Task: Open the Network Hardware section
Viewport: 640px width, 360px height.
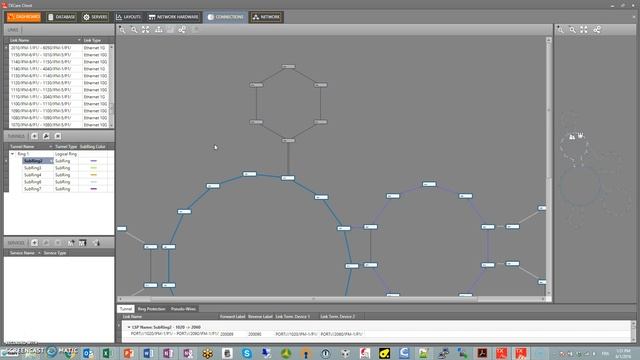Action: pyautogui.click(x=173, y=17)
